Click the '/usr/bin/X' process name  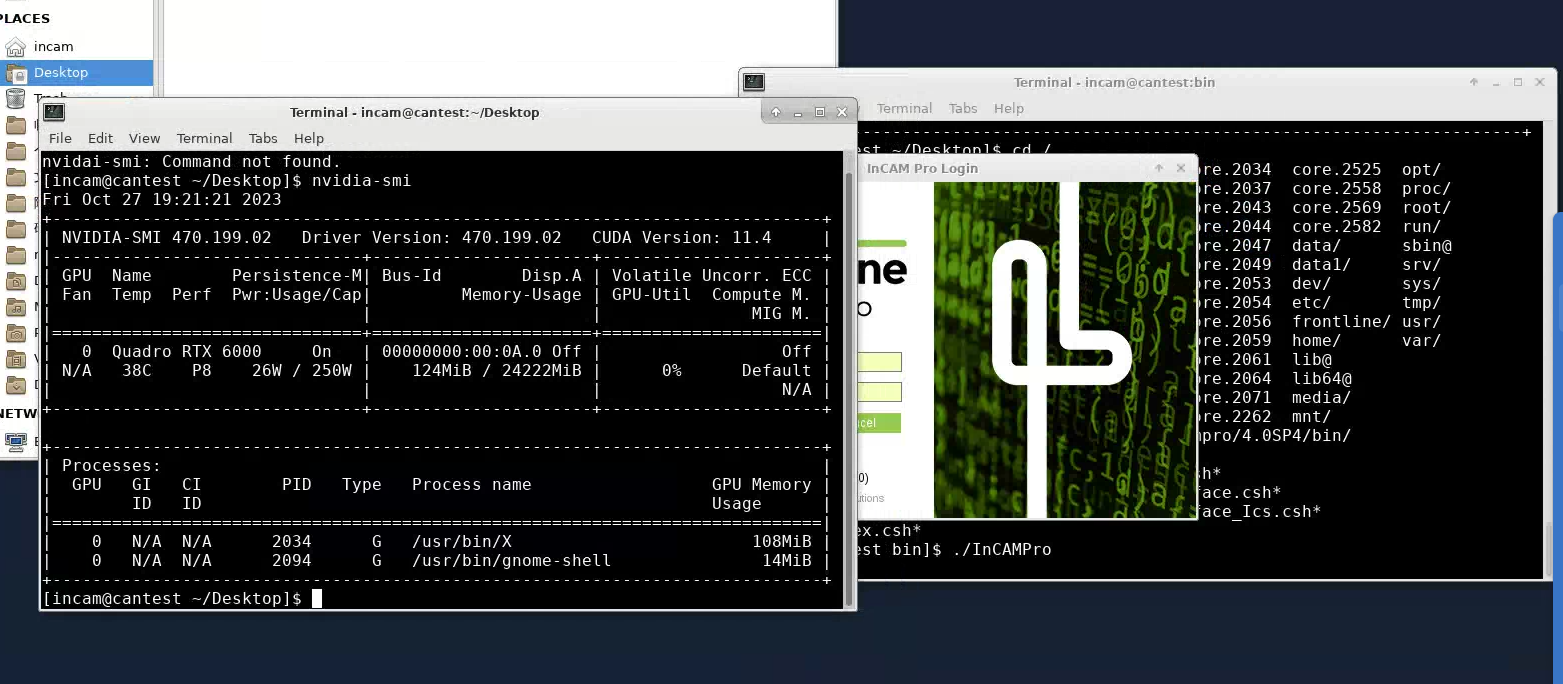tap(461, 541)
